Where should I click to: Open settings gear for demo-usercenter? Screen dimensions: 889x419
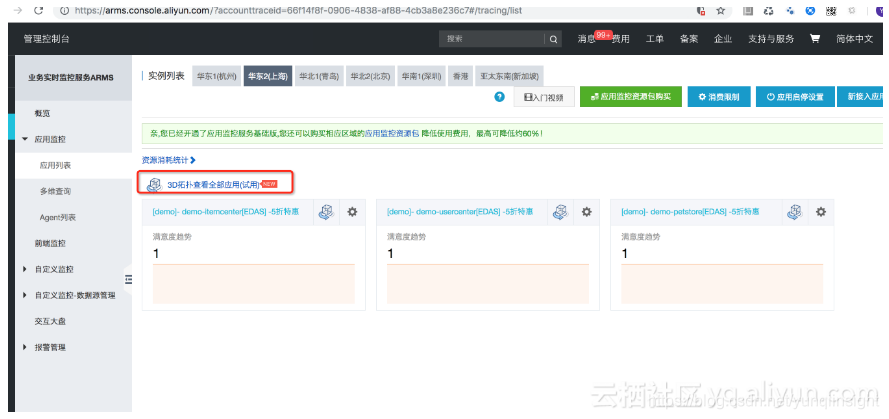[586, 212]
